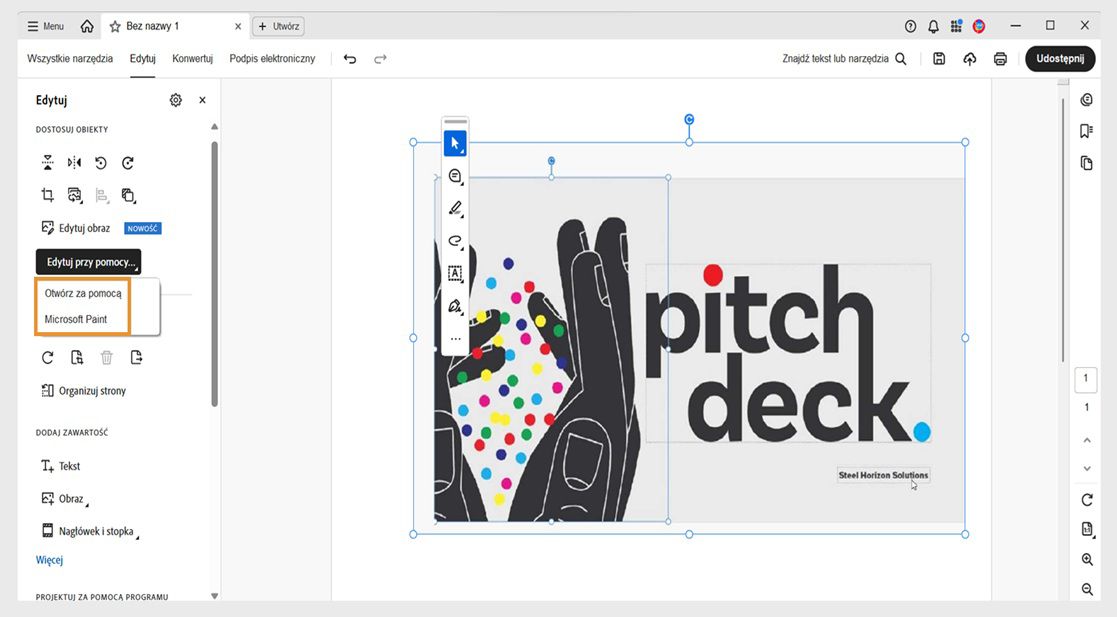Flip the object horizontally
The image size is (1117, 617).
[x=74, y=163]
